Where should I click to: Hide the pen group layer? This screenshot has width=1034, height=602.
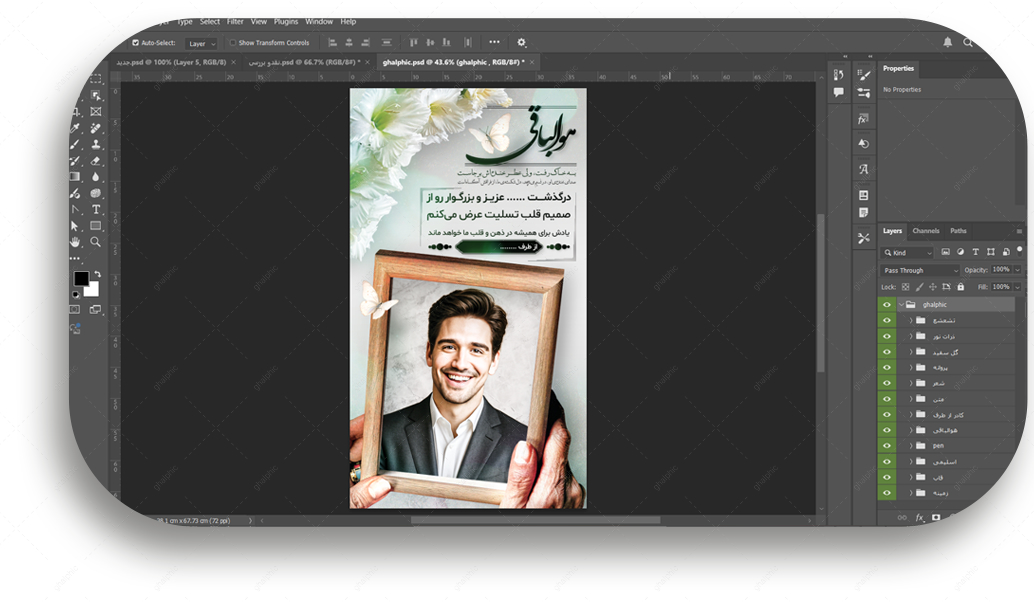point(886,445)
